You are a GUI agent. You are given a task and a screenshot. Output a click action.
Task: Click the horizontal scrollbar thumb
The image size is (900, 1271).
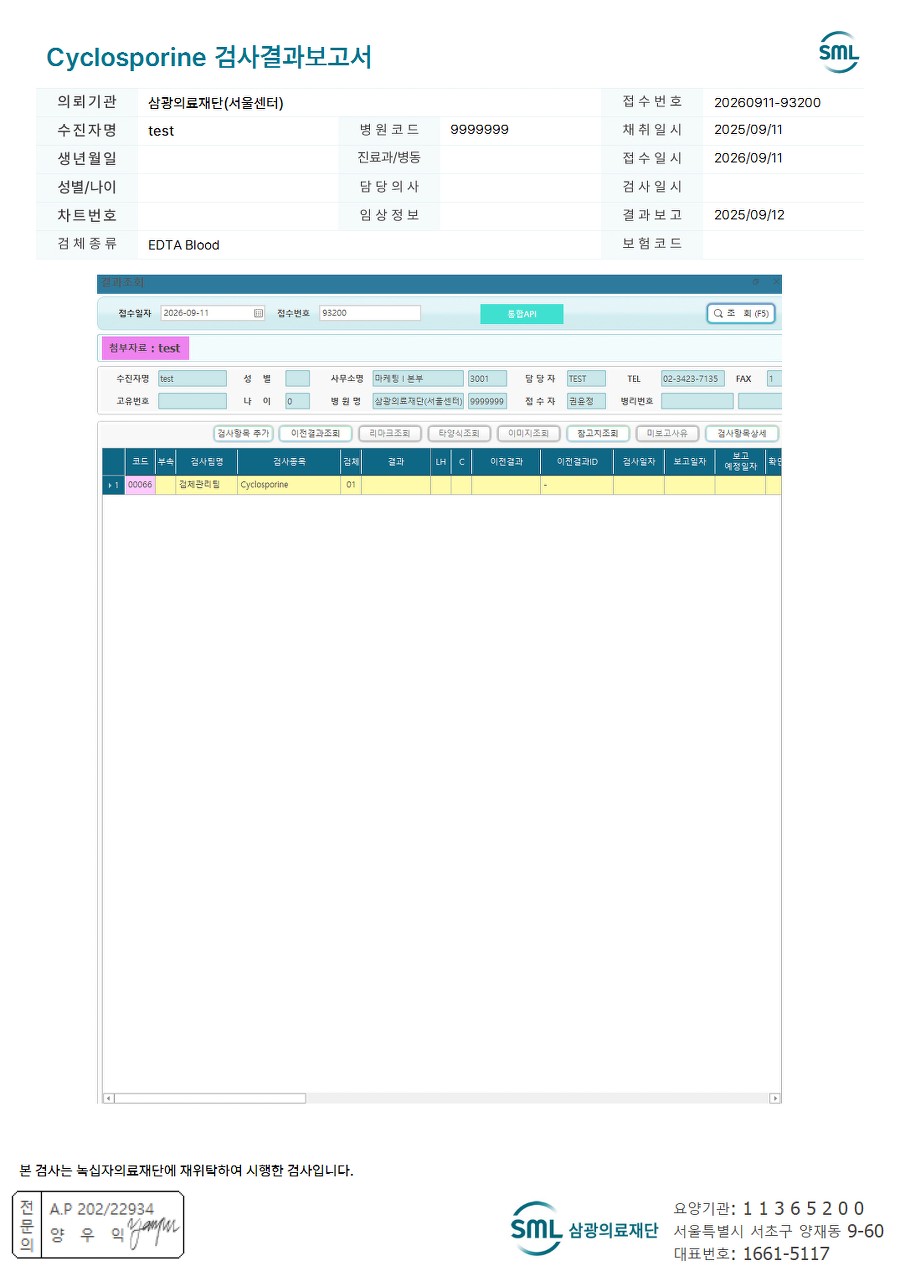click(210, 1098)
